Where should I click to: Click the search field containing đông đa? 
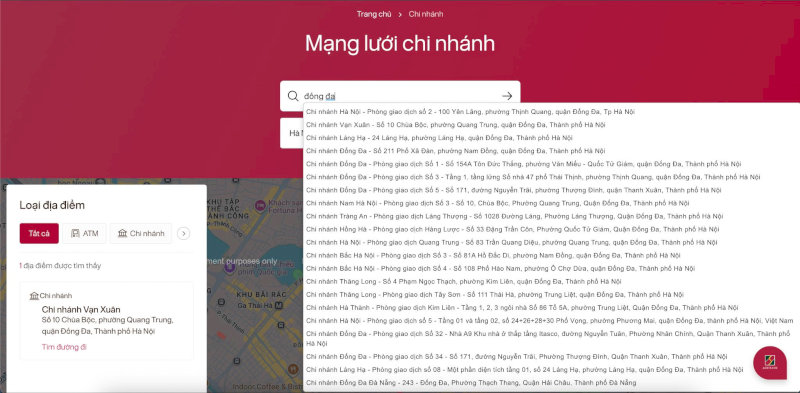[400, 96]
